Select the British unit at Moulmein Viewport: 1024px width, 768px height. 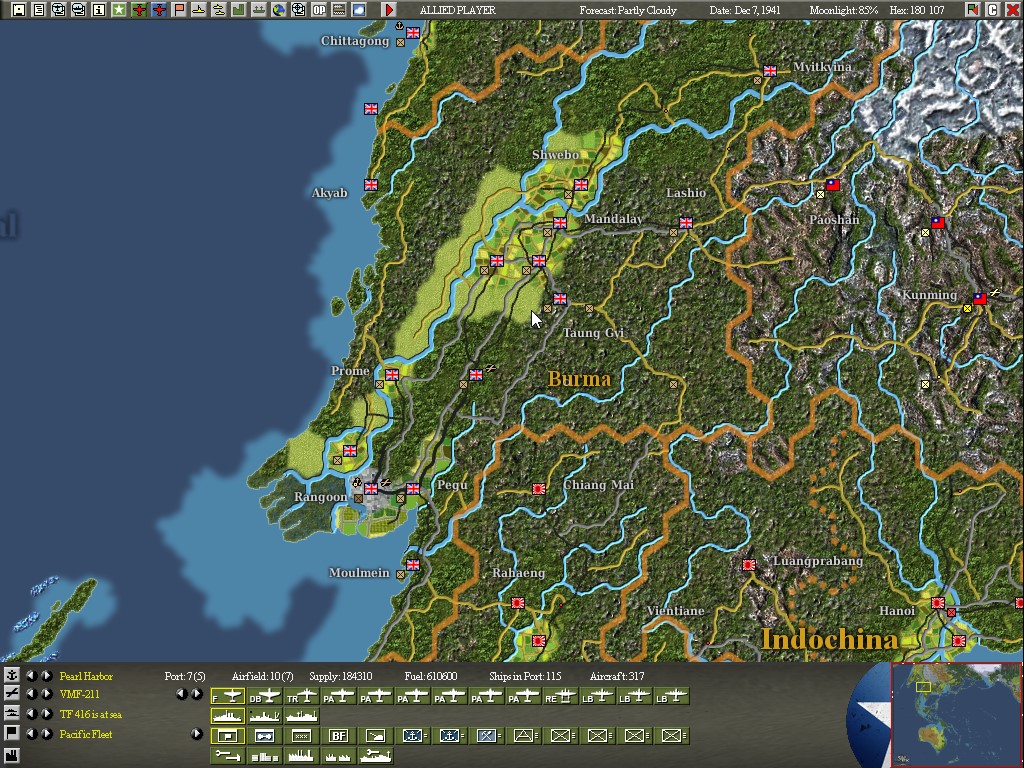click(413, 564)
